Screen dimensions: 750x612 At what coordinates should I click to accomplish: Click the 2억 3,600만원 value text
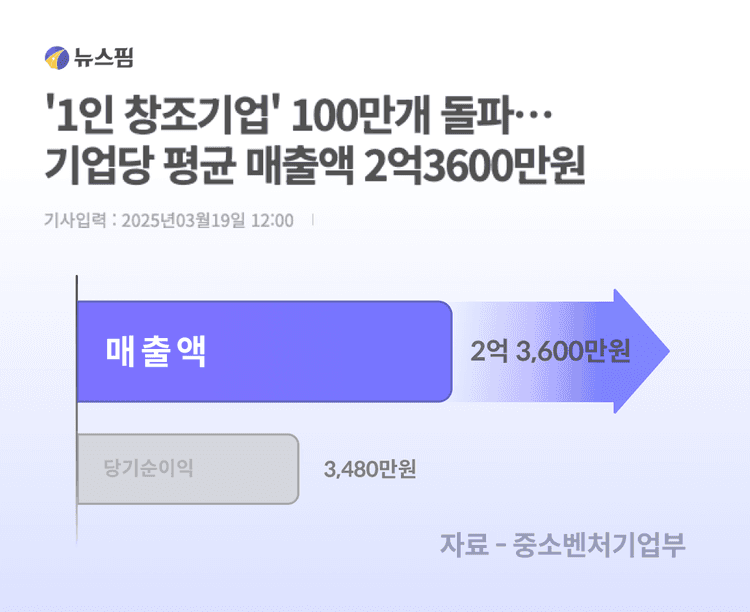click(x=550, y=351)
